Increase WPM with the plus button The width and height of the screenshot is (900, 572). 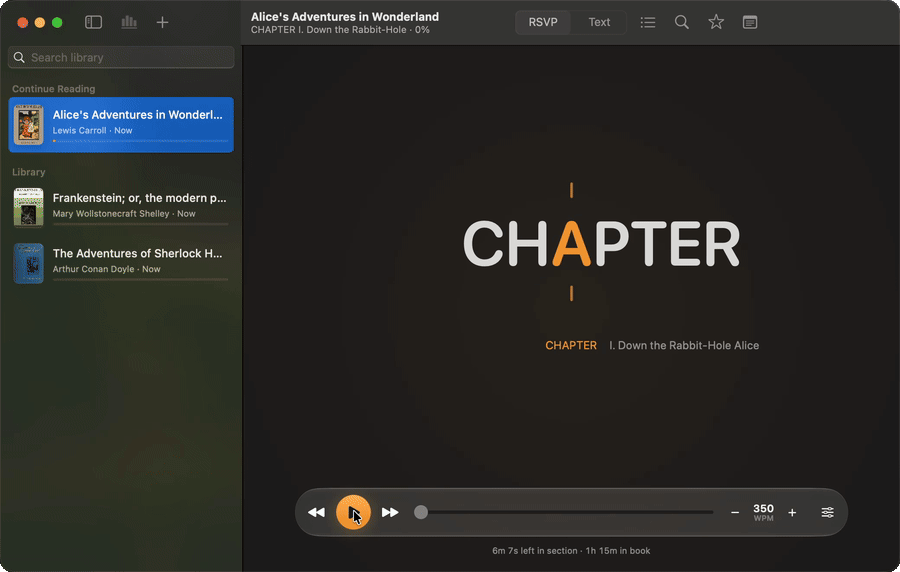point(792,512)
